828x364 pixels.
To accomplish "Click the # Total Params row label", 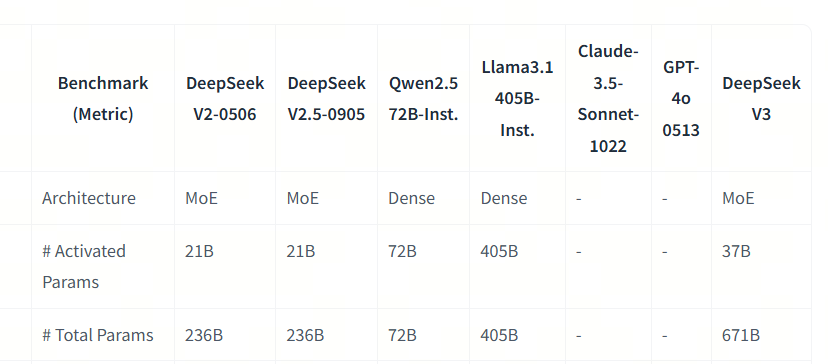I will coord(98,335).
